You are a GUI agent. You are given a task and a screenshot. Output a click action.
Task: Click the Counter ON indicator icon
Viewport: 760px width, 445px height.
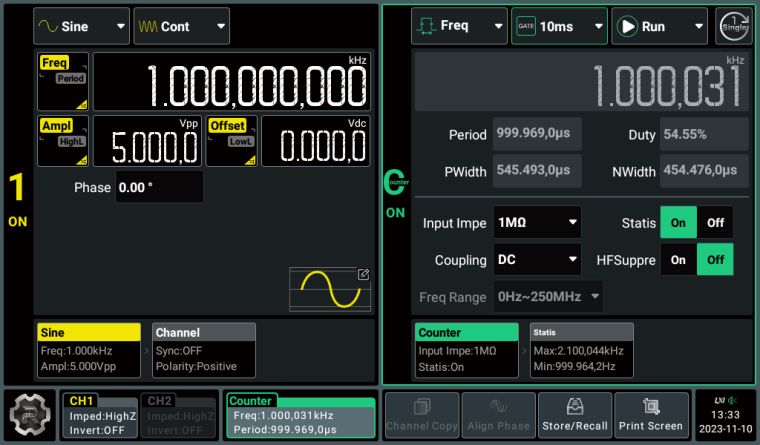(x=396, y=192)
